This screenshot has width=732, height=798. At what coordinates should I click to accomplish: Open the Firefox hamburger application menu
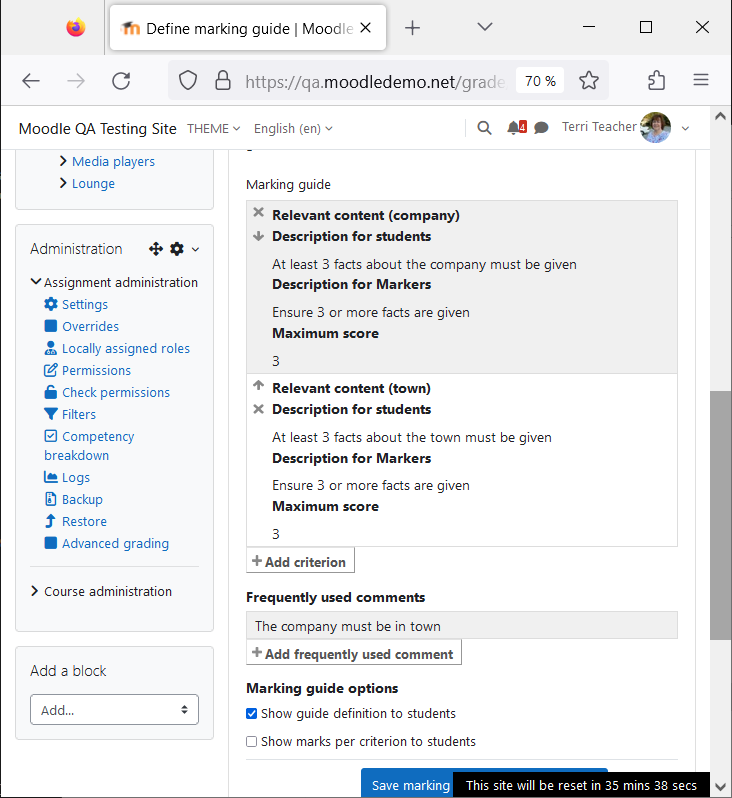pos(701,80)
